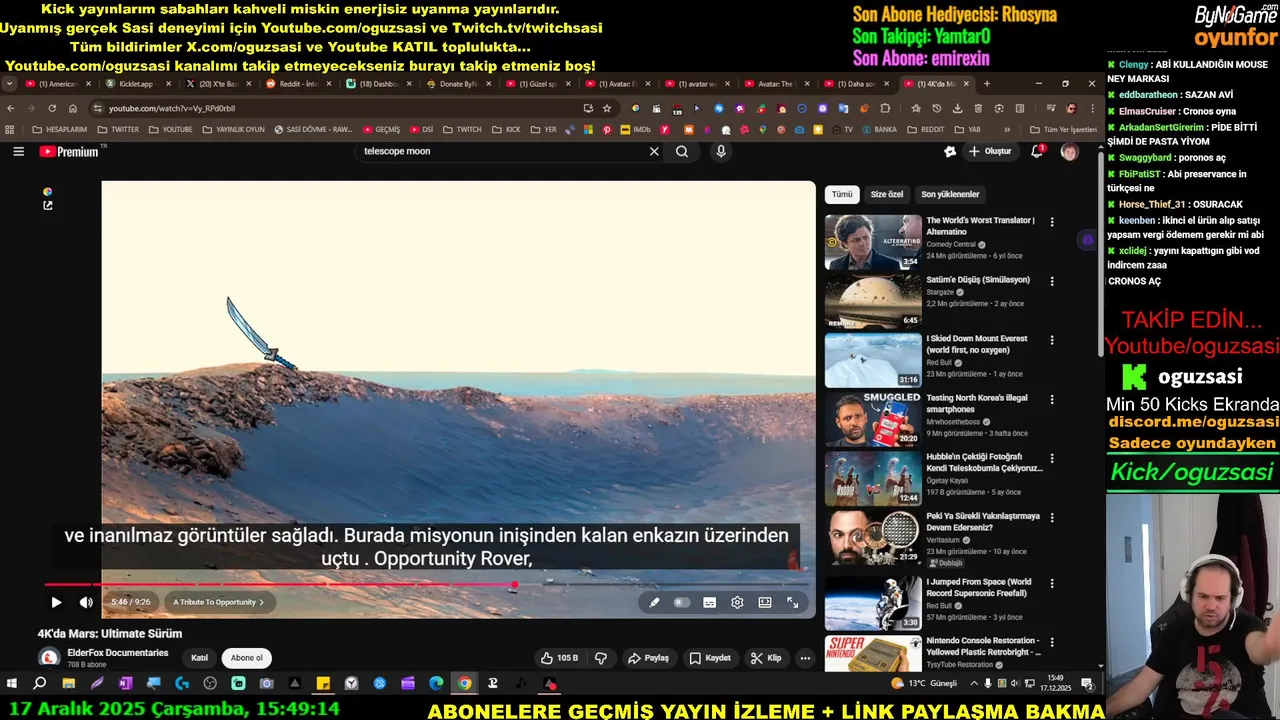Image resolution: width=1280 pixels, height=720 pixels.
Task: Open Windows Start menu
Action: [12, 684]
